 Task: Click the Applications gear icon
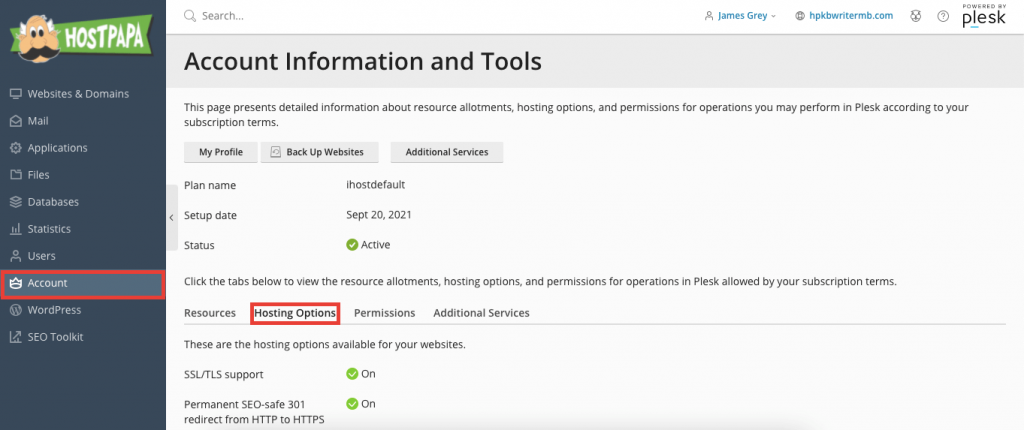[x=16, y=148]
